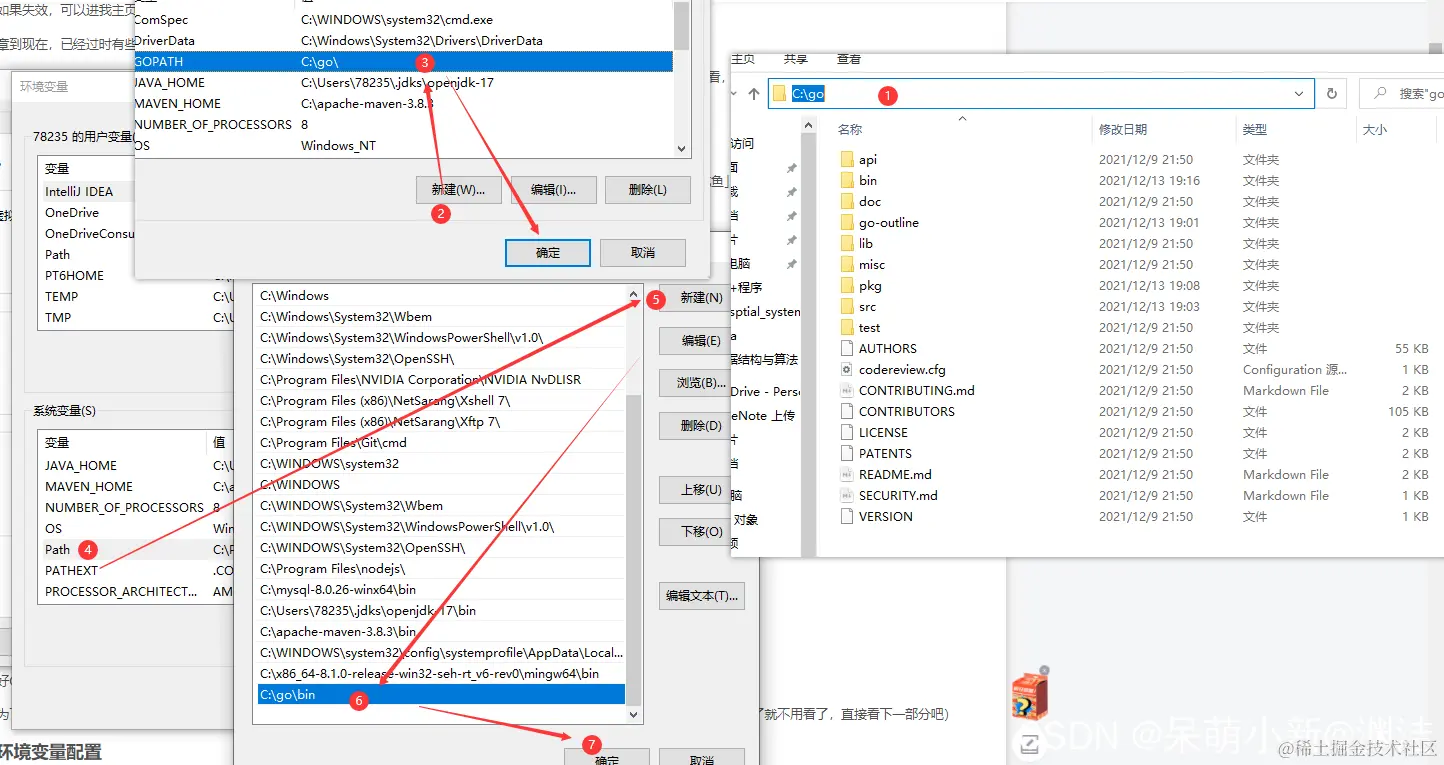Click the folder icon of the doc row
Image resolution: width=1444 pixels, height=765 pixels.
(x=846, y=202)
